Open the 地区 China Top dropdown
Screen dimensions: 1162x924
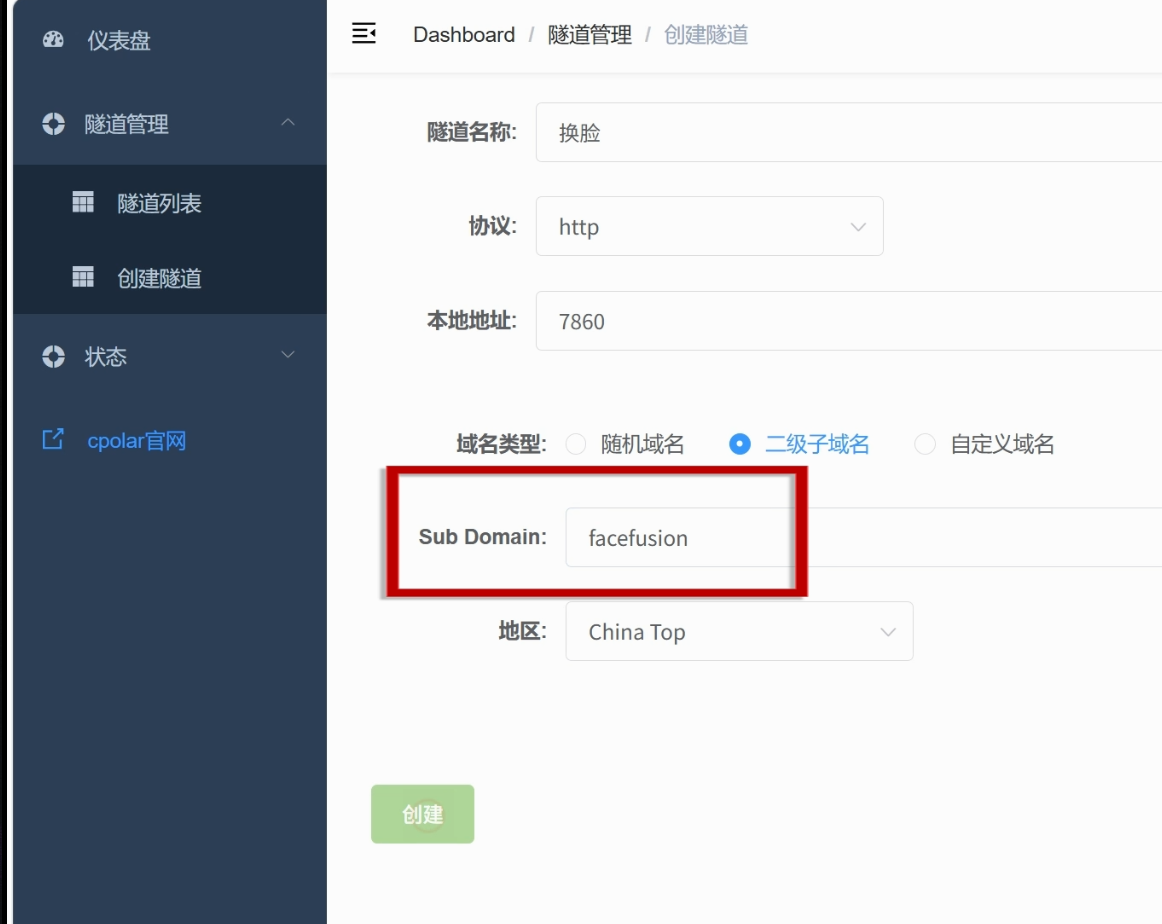point(739,631)
